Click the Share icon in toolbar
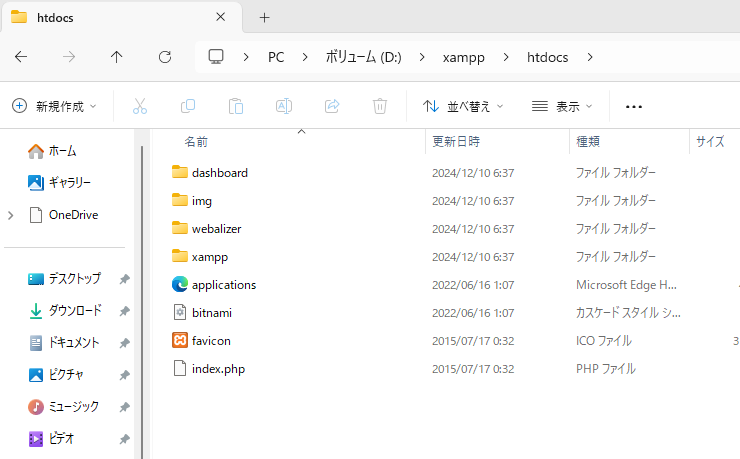740x459 pixels. coord(332,106)
